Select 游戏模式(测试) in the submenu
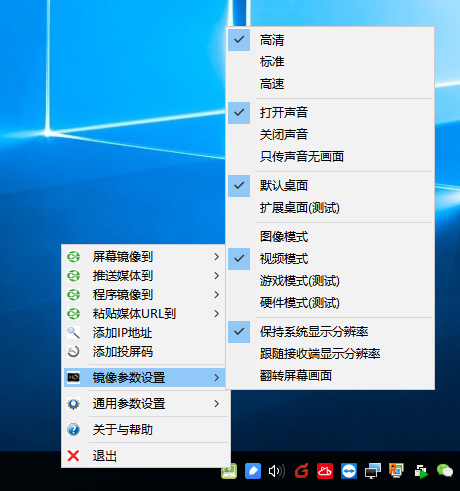Viewport: 460px width, 491px height. [x=330, y=281]
